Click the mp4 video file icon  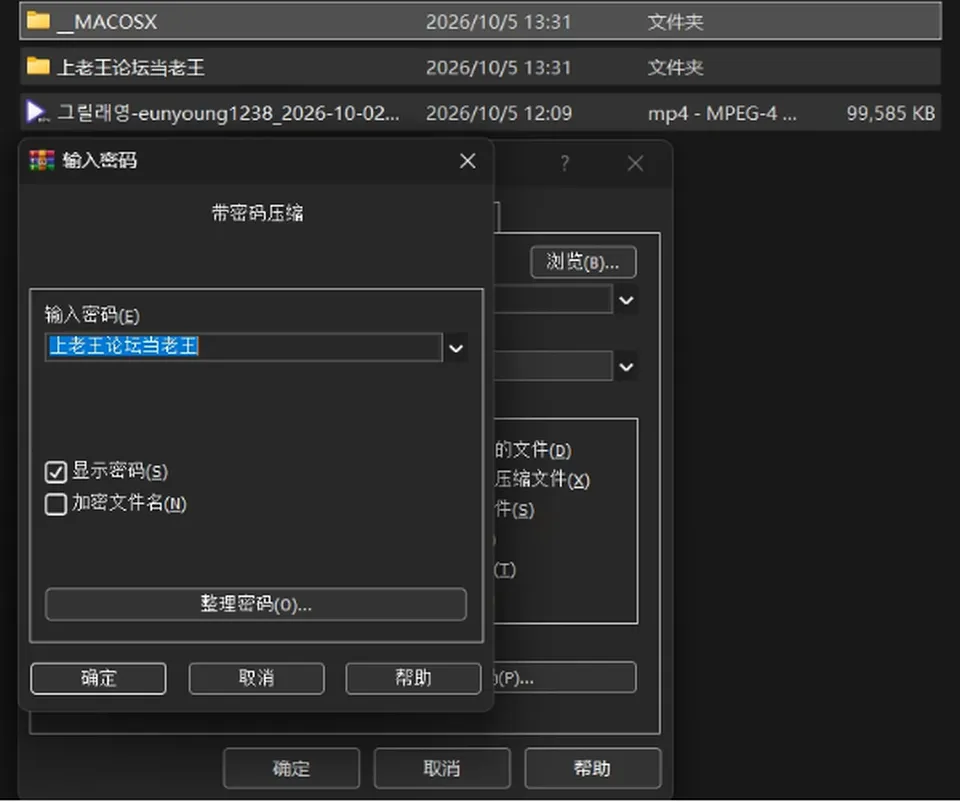(x=37, y=112)
